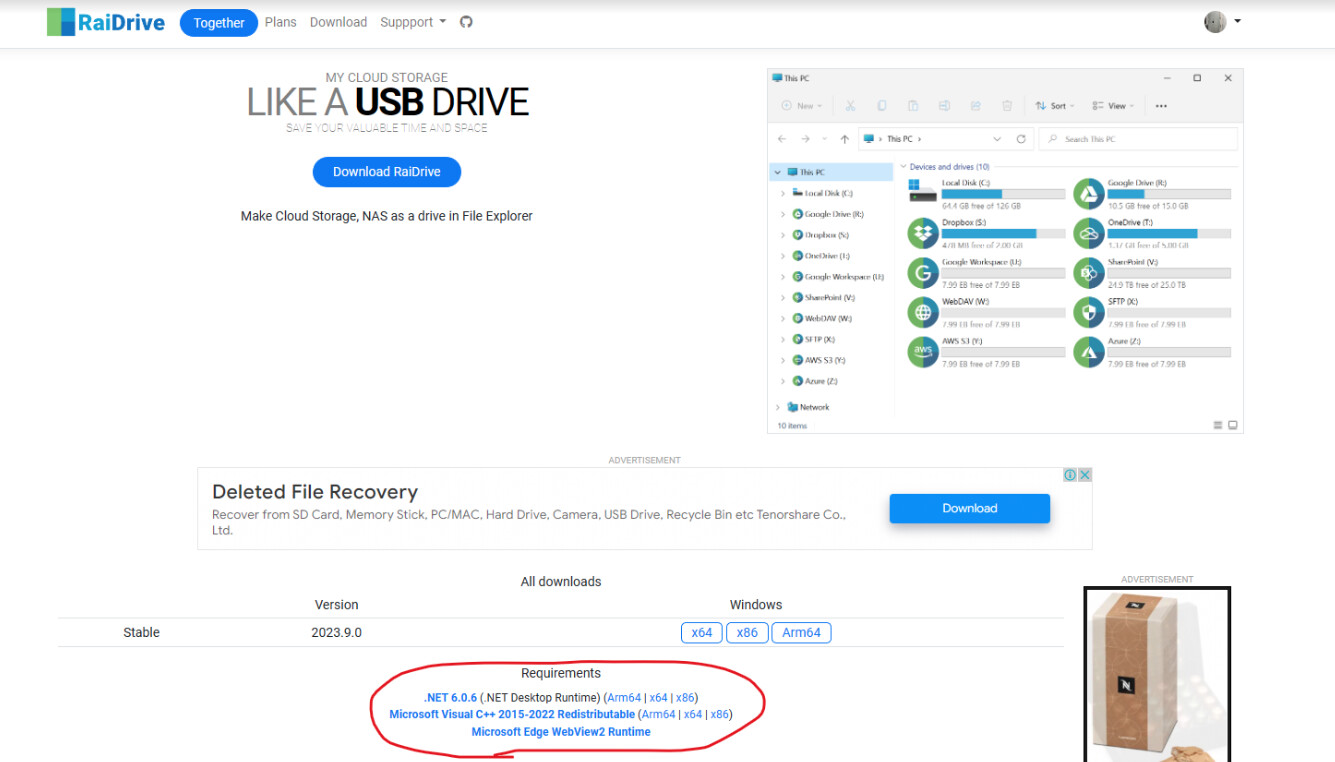Click the RaiDrive logo in the navbar

point(106,22)
